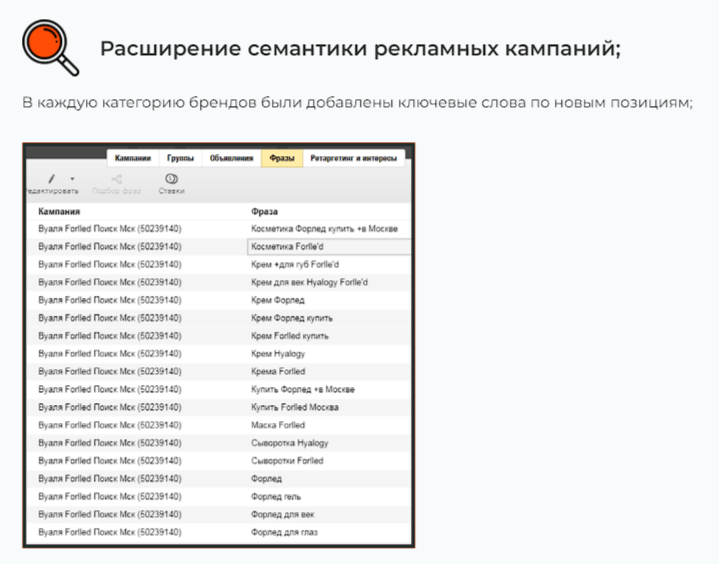Image resolution: width=719 pixels, height=564 pixels.
Task: Click heading Расширение семантики рекламных кампаний
Action: 360,49
